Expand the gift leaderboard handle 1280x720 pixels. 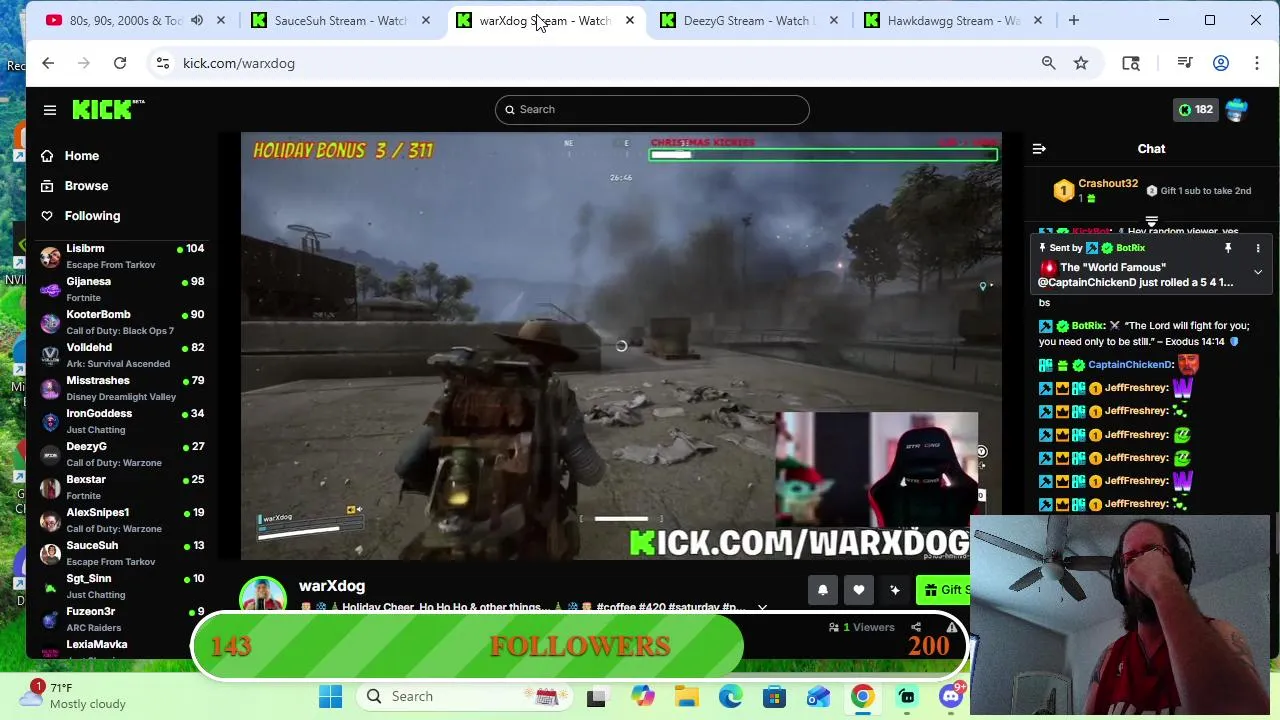(x=1151, y=222)
